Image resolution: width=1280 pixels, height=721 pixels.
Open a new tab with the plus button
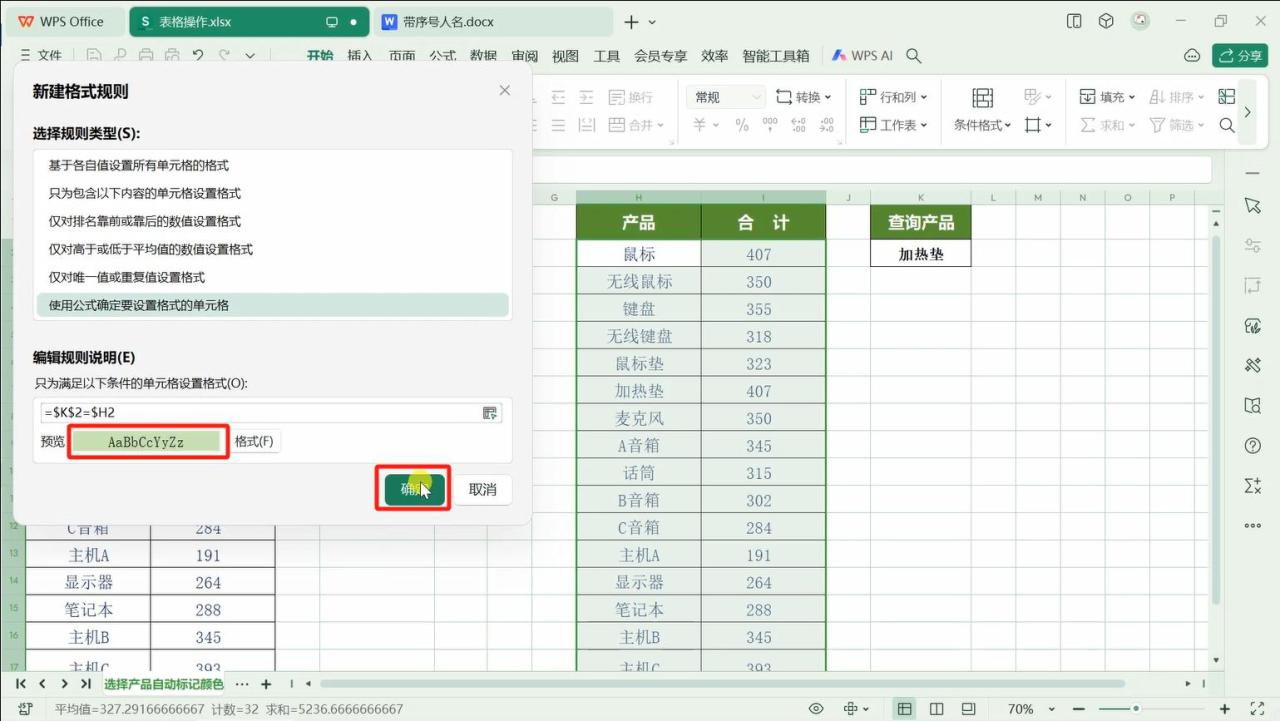pyautogui.click(x=631, y=22)
